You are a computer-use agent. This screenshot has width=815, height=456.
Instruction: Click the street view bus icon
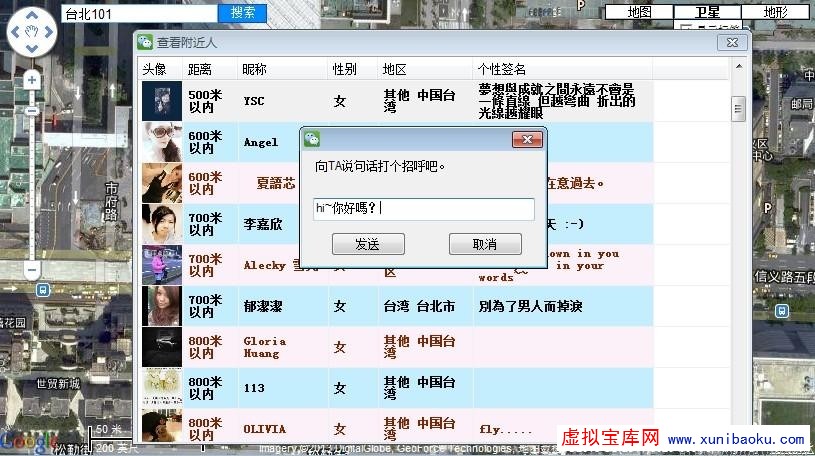[x=43, y=290]
